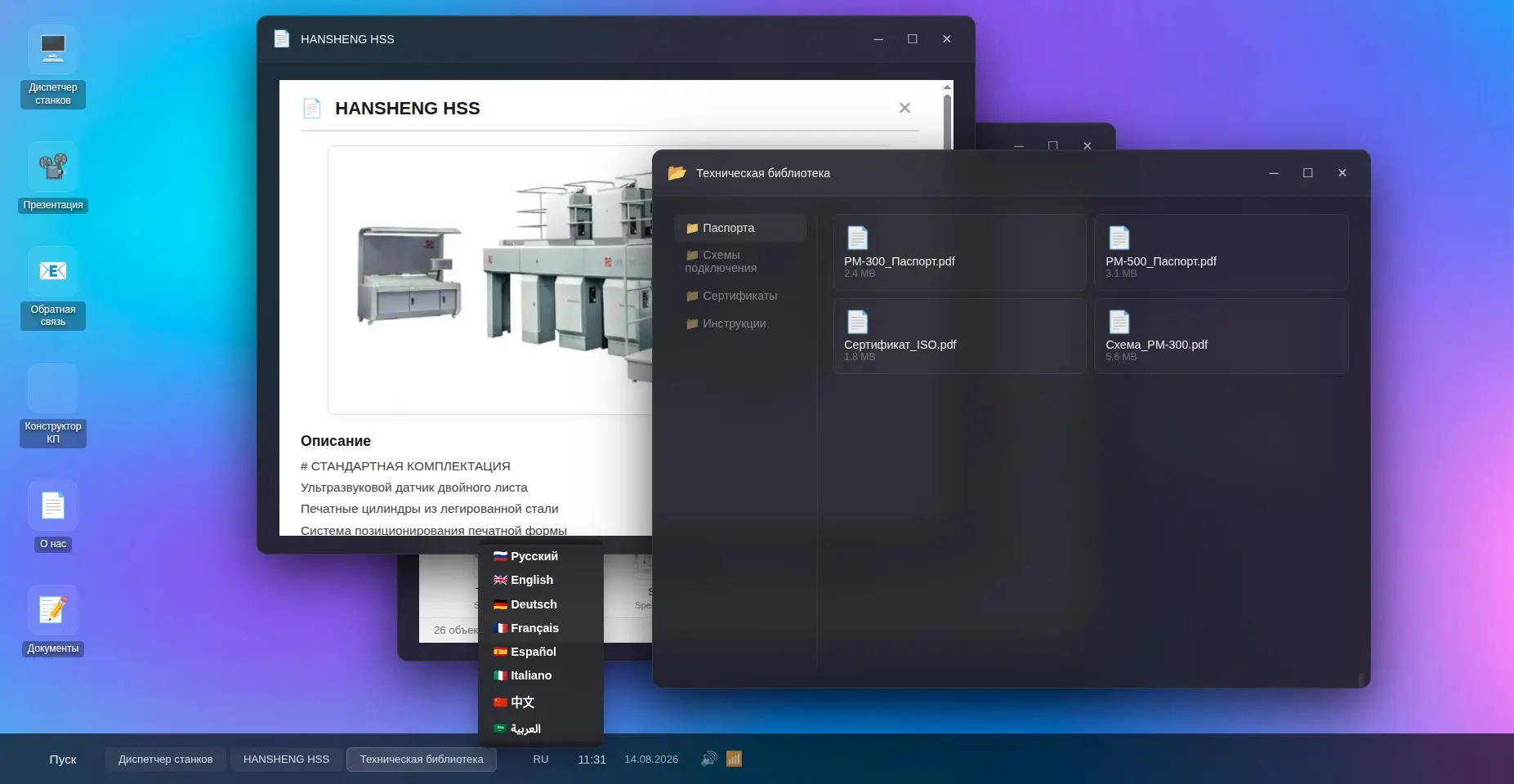Select Deutsch in the language list
This screenshot has width=1514, height=784.
[541, 604]
